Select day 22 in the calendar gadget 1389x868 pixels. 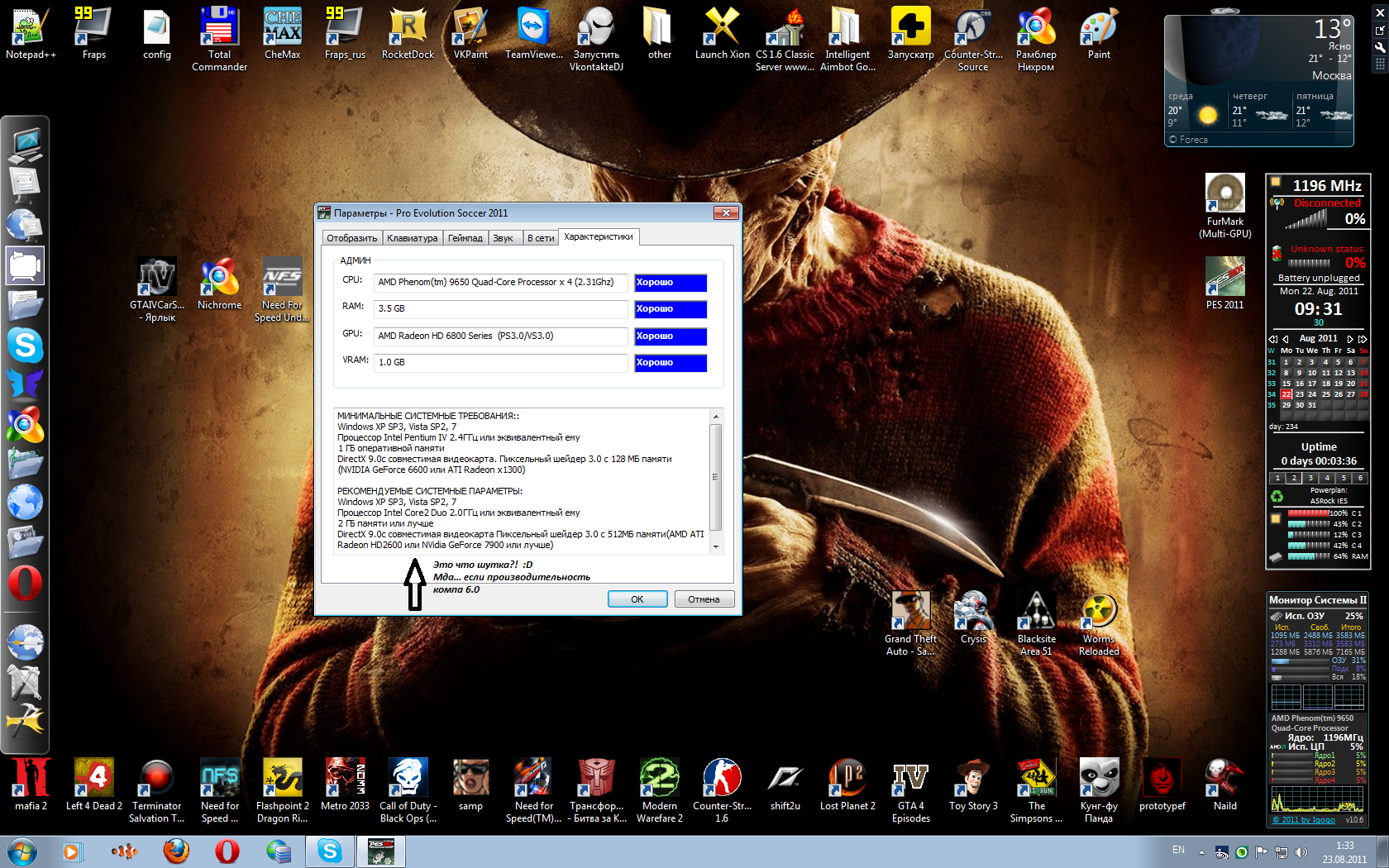[x=1286, y=394]
